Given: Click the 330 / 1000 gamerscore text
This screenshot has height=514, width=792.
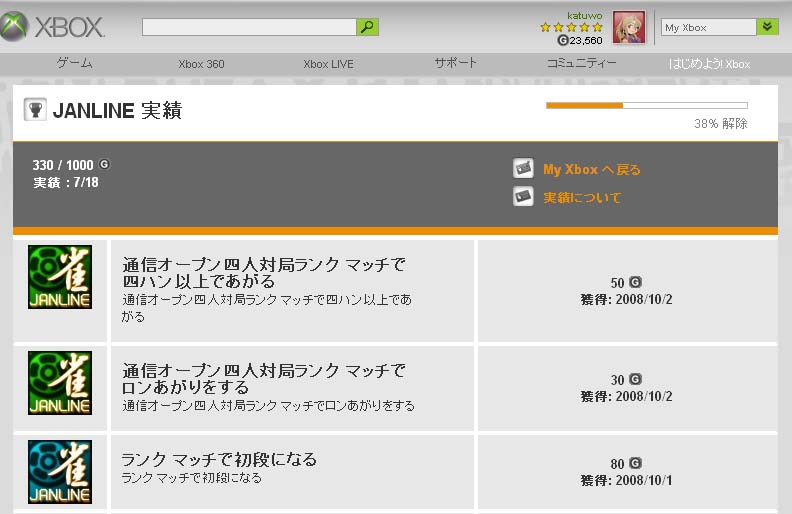Looking at the screenshot, I should [63, 165].
